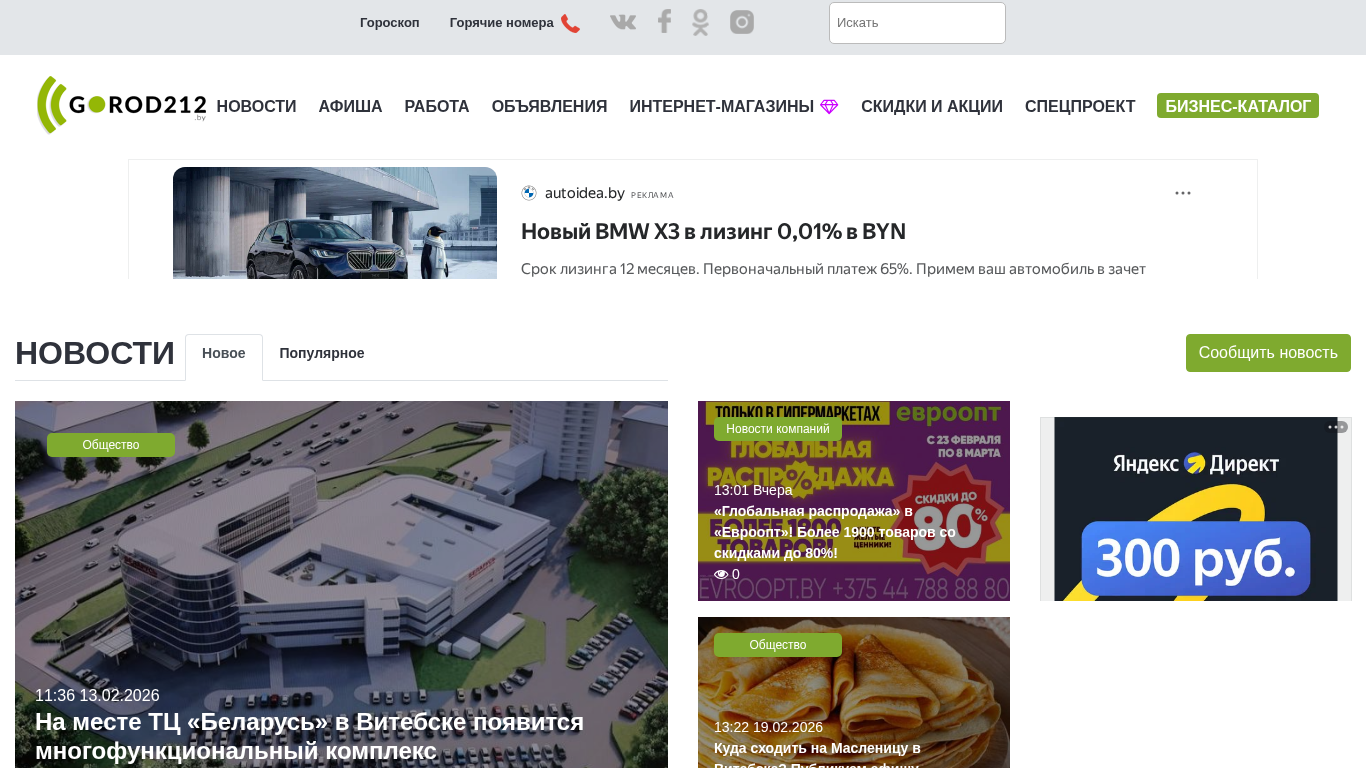Image resolution: width=1366 pixels, height=768 pixels.
Task: Open the BMW ad options dots
Action: coord(1183,193)
